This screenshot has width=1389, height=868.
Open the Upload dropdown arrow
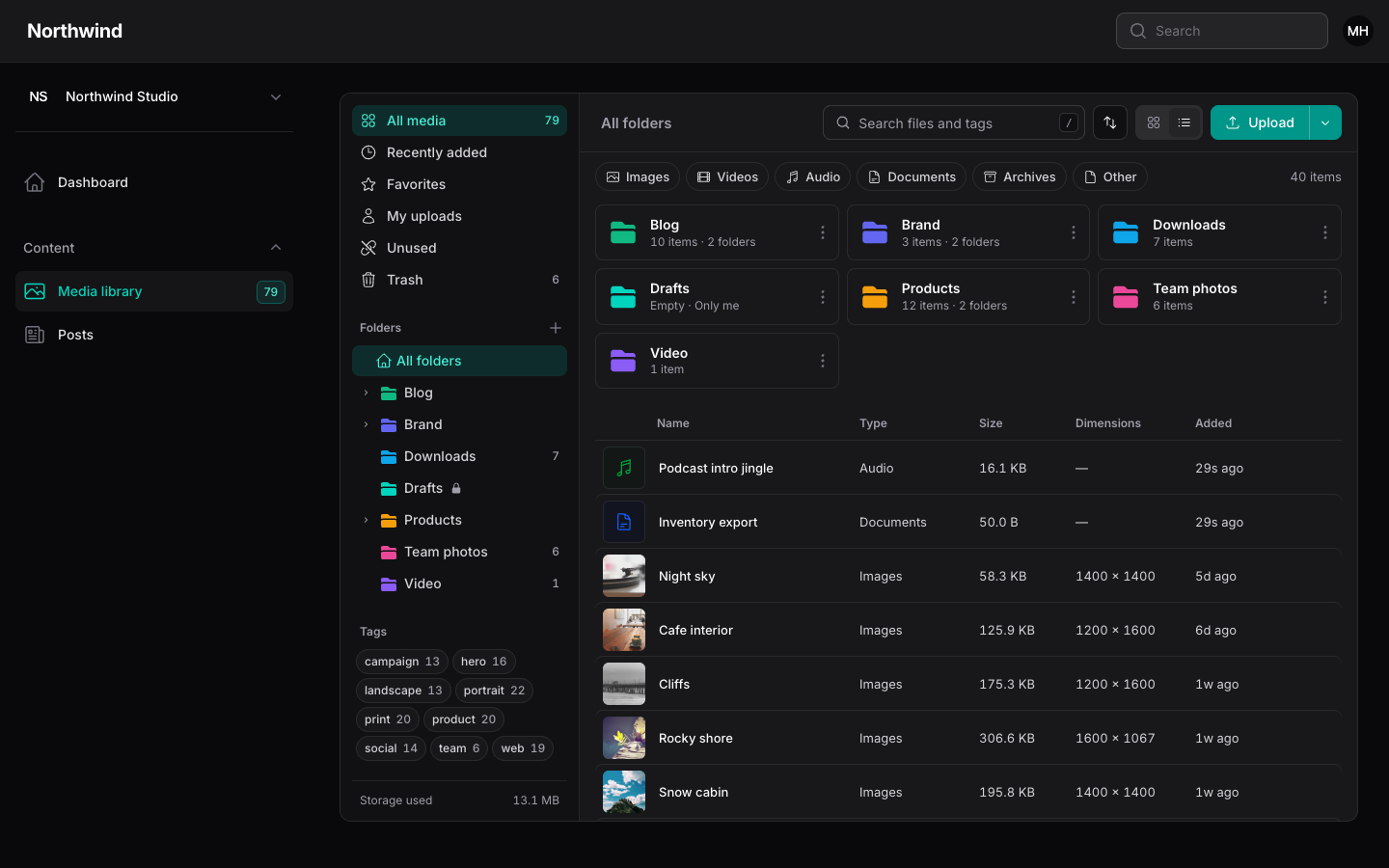[x=1325, y=122]
